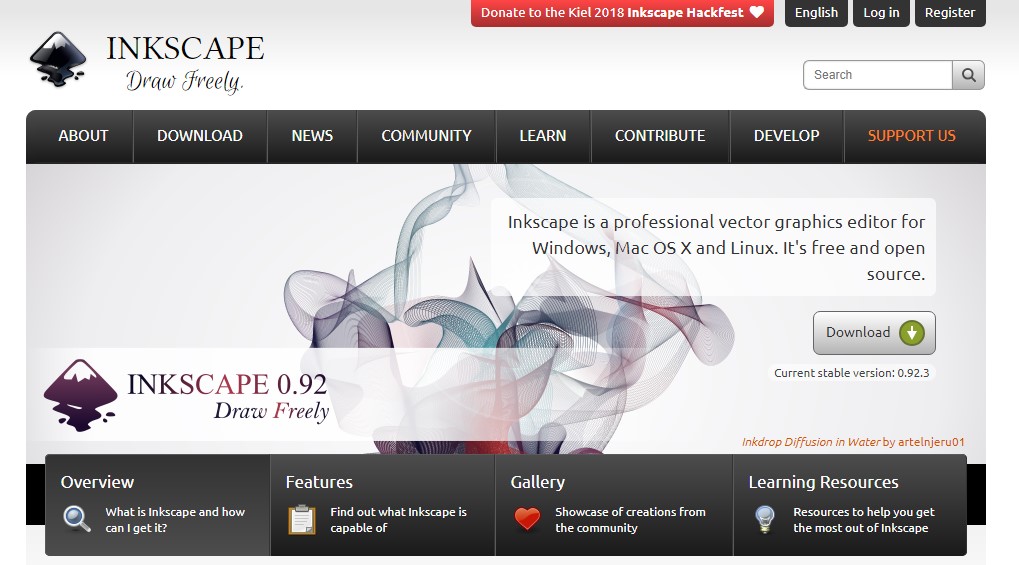Open the Features heading link
Viewport: 1019px width, 565px height.
[x=319, y=482]
